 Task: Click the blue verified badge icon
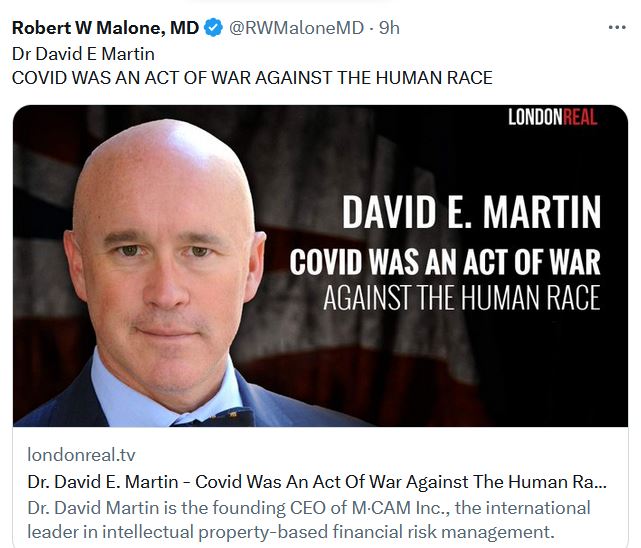click(213, 28)
